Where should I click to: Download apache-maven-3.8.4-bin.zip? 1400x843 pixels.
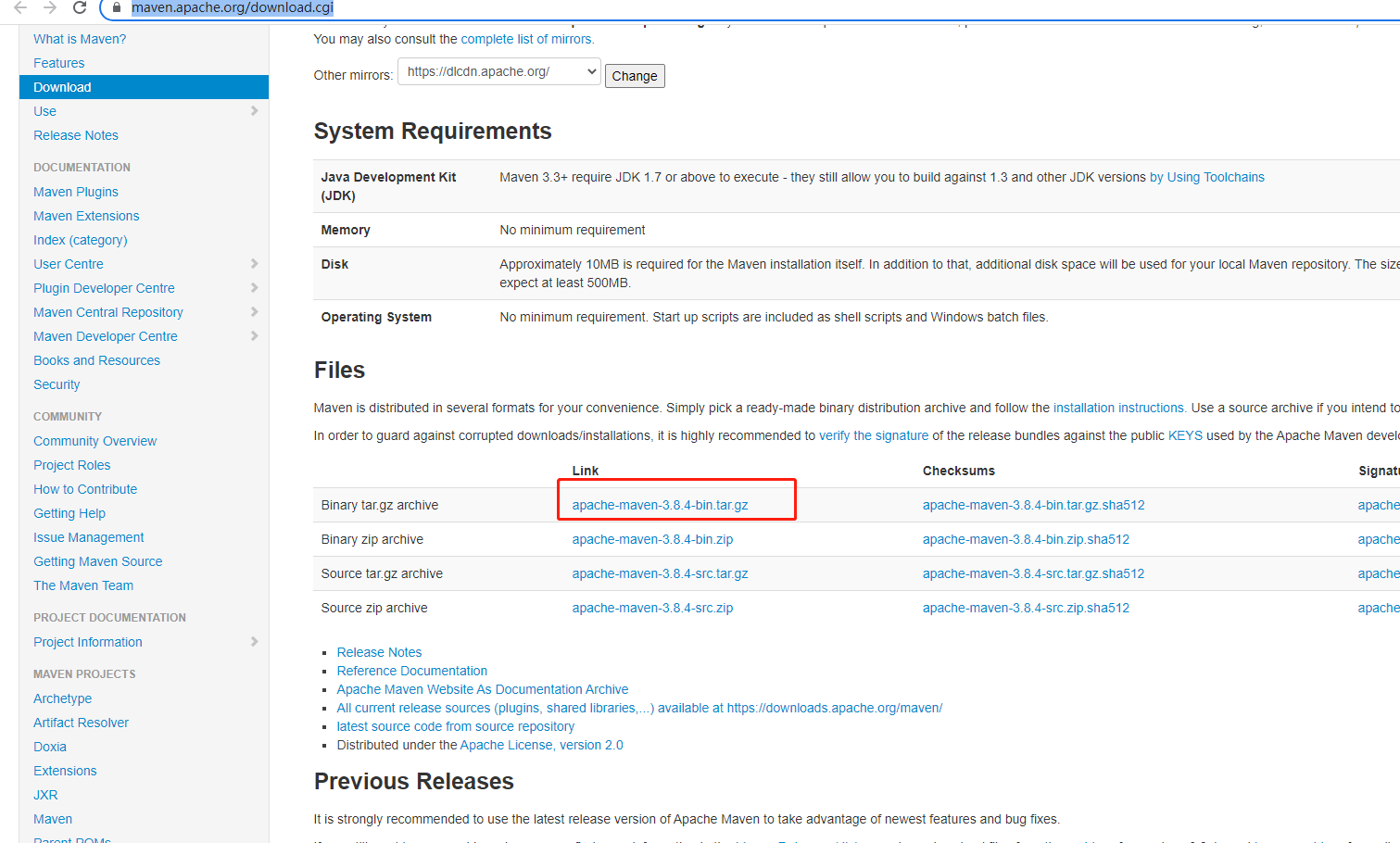(652, 539)
